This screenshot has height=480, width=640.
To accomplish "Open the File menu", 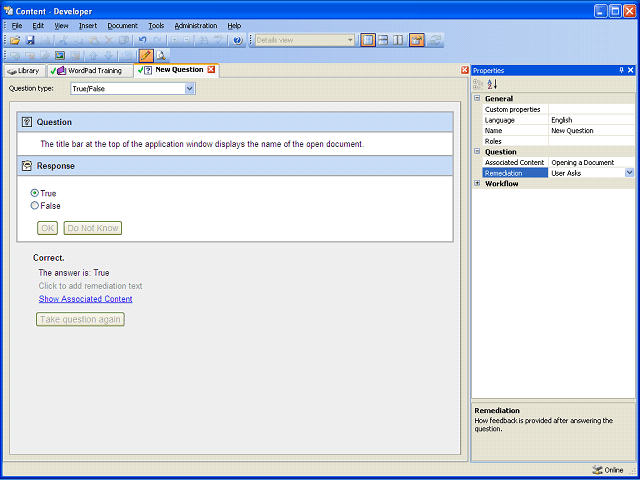I will click(x=17, y=26).
